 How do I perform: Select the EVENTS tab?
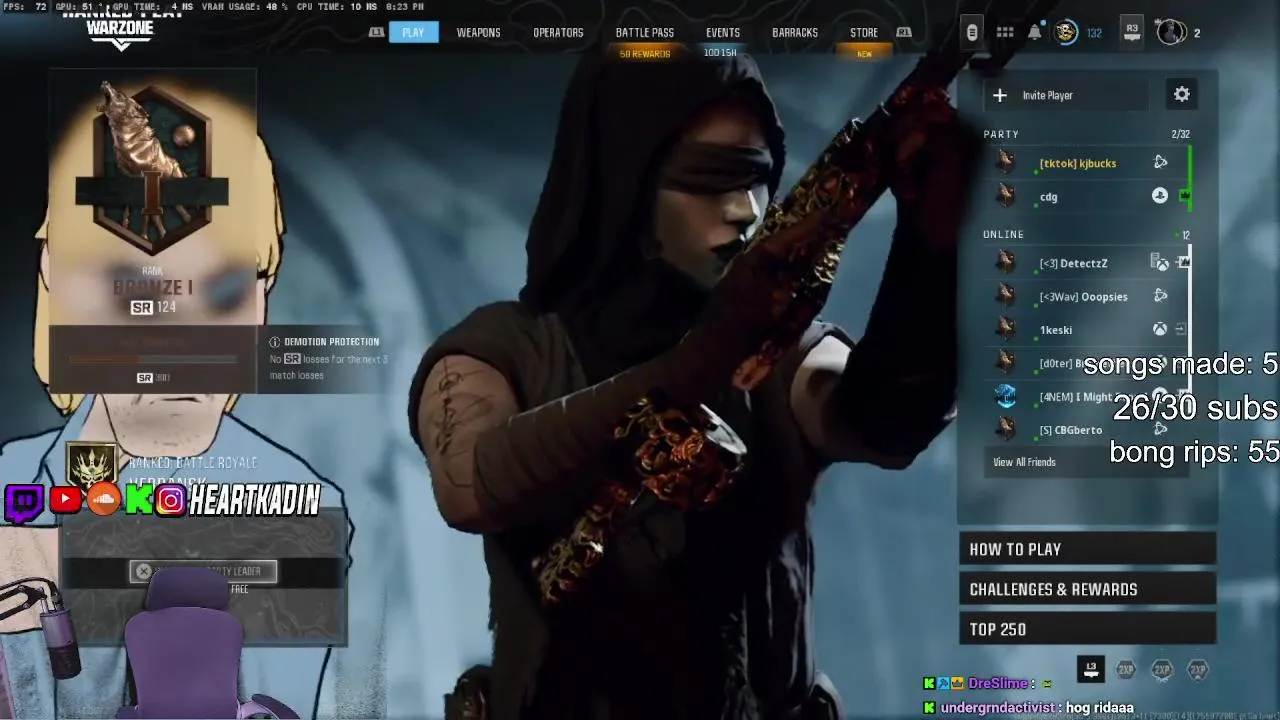pos(723,32)
